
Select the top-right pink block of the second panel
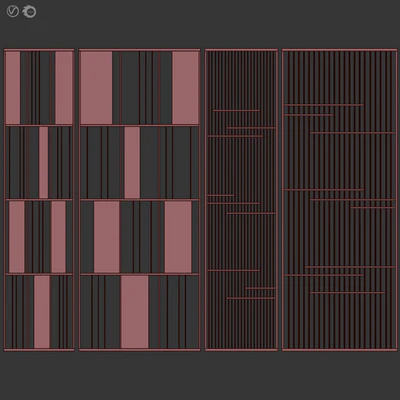click(185, 88)
